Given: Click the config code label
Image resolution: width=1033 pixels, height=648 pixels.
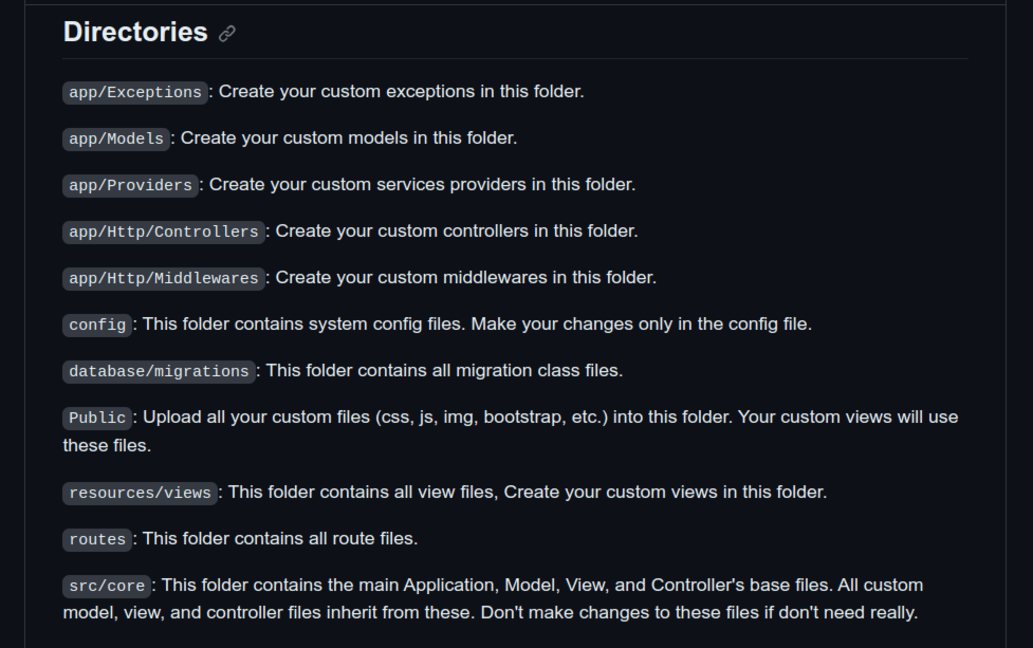Looking at the screenshot, I should click(x=98, y=325).
